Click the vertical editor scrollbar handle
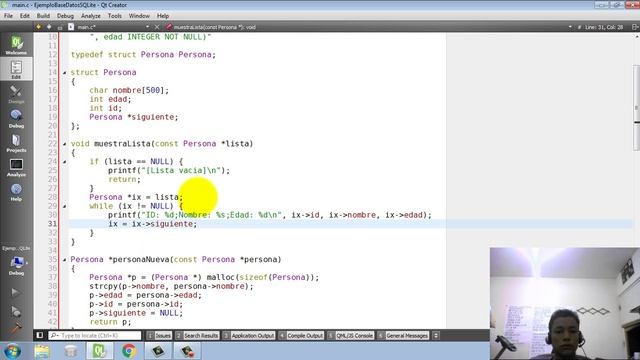The width and height of the screenshot is (640, 360). tap(636, 107)
